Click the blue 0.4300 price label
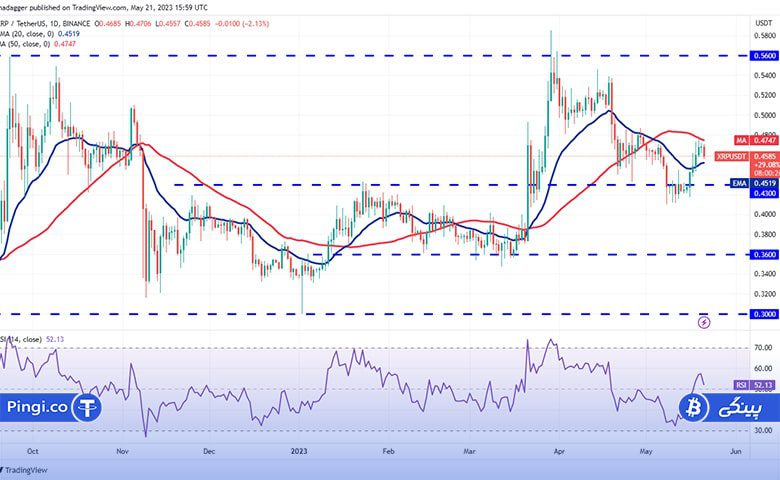This screenshot has height=480, width=780. 764,193
